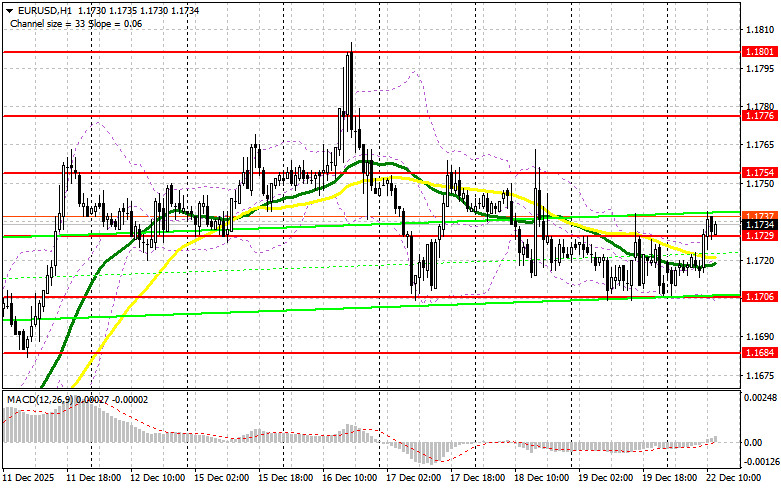Select the 'Channel size = 33 Slope = 0.06' label
This screenshot has height=489, width=781.
click(x=76, y=23)
